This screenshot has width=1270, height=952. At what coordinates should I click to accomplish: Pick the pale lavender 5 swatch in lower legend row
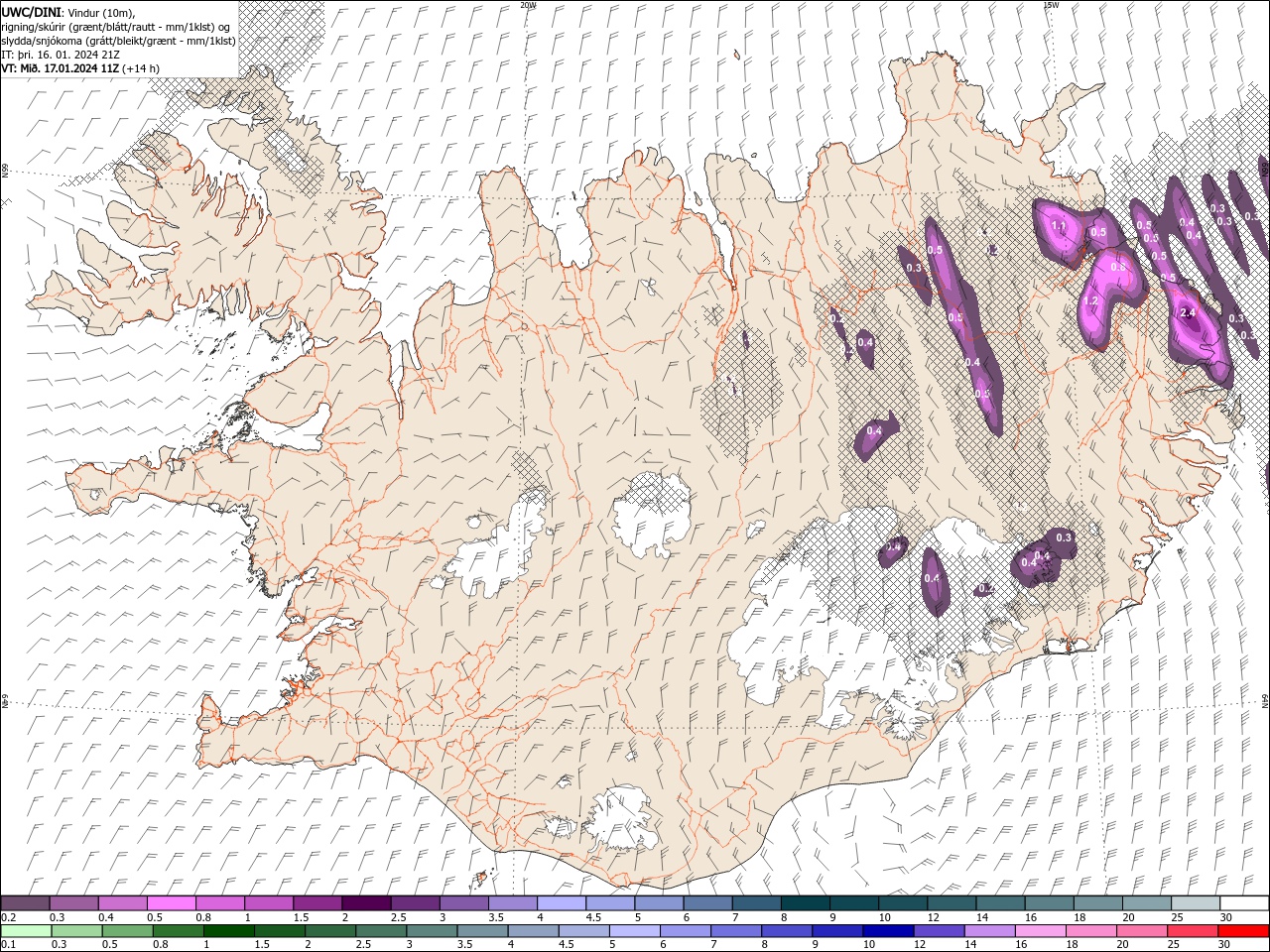point(634,931)
